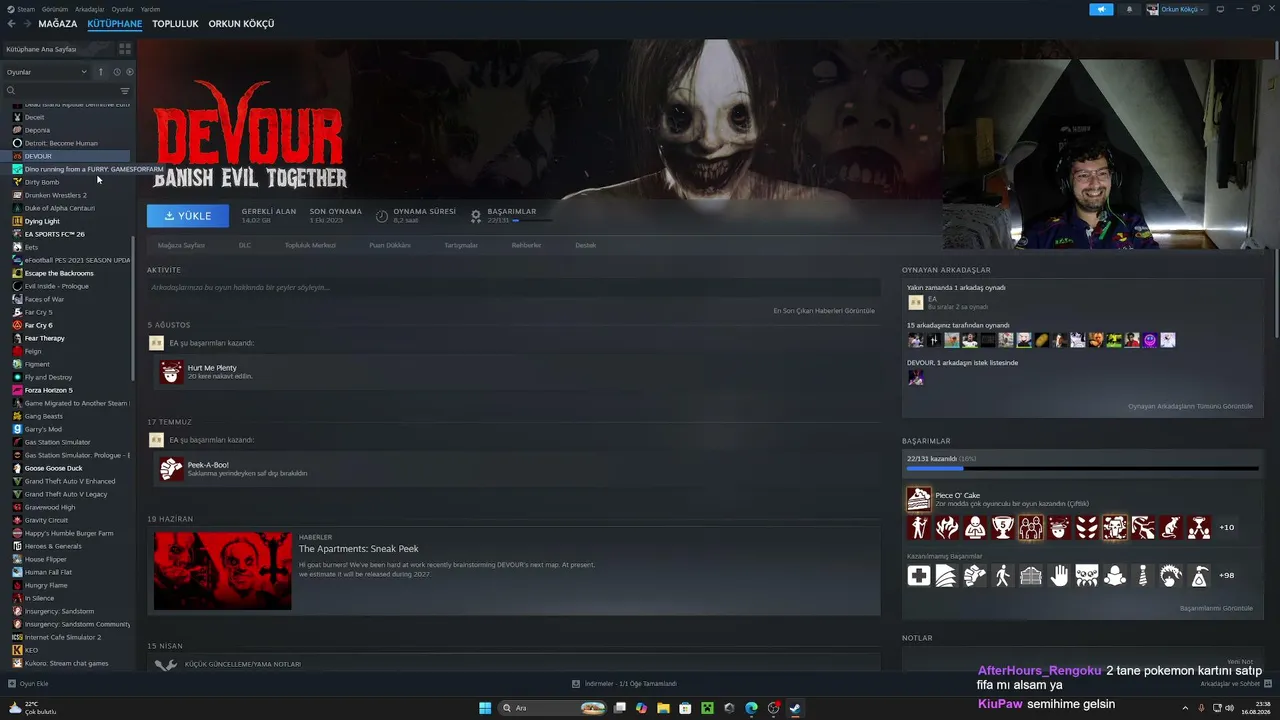1280x720 pixels.
Task: Open the Mağaza Sayfası tab
Action: pos(181,245)
